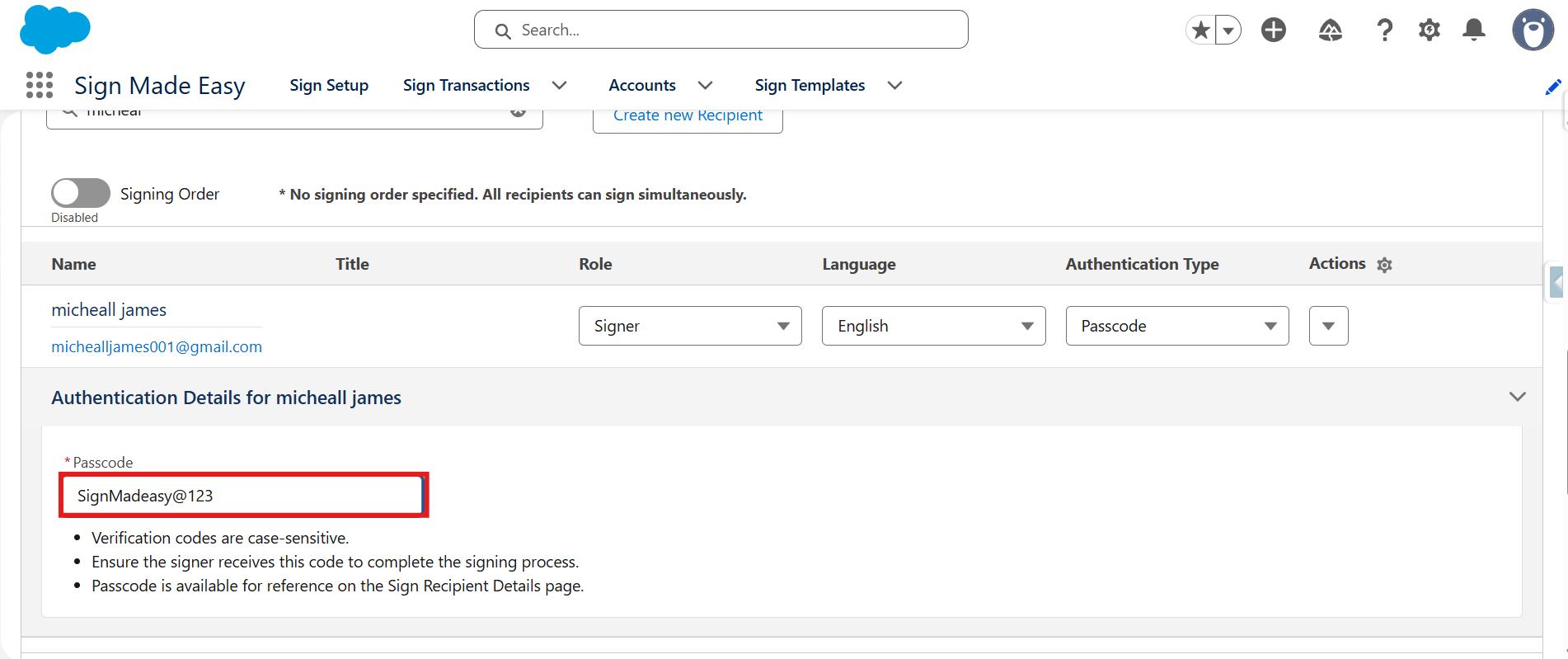Click the Global Actions plus icon
Image resolution: width=1568 pixels, height=659 pixels.
[x=1274, y=31]
